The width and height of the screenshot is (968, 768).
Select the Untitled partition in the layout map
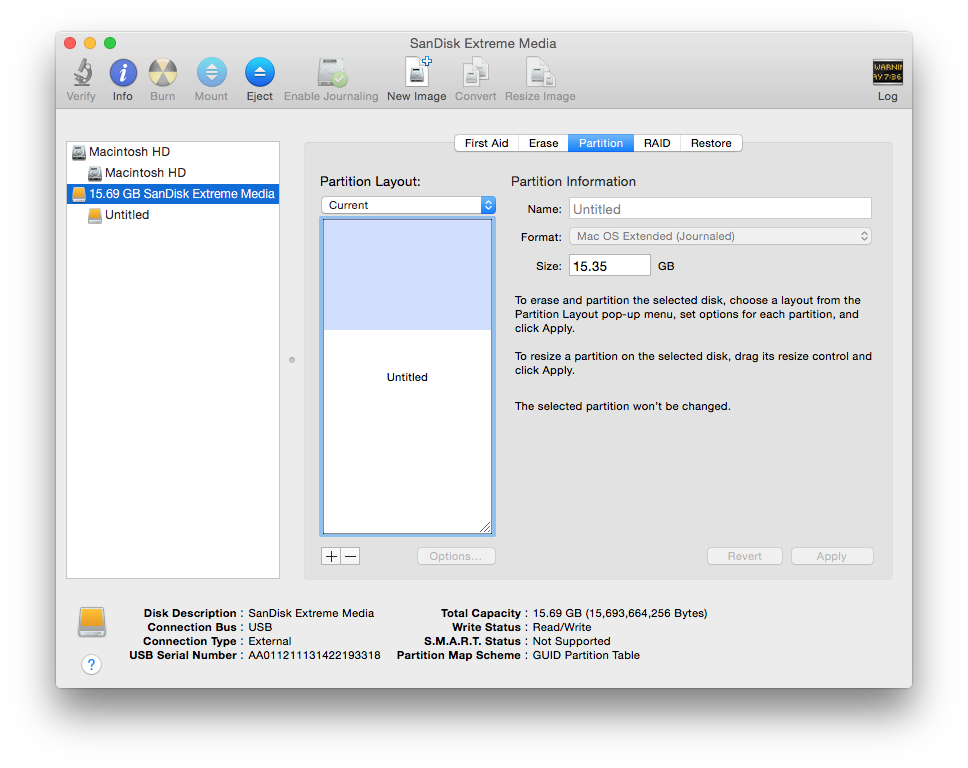[x=407, y=377]
